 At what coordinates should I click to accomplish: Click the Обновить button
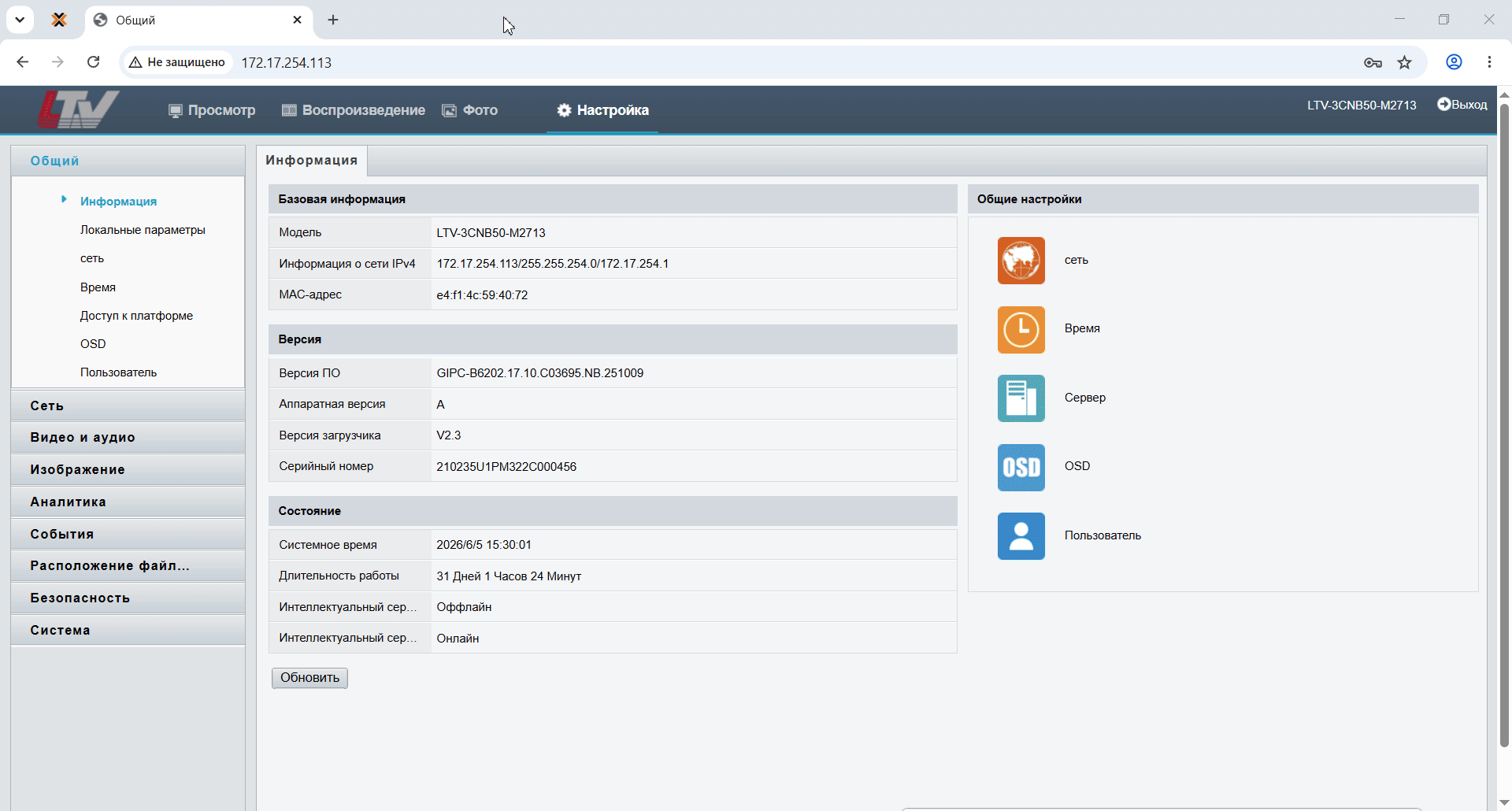coord(309,678)
